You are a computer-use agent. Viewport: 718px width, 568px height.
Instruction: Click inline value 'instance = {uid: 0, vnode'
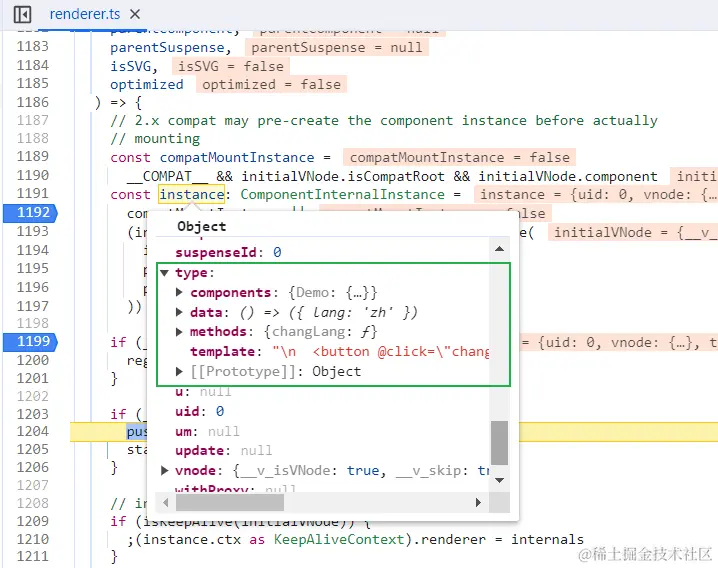[x=596, y=195]
